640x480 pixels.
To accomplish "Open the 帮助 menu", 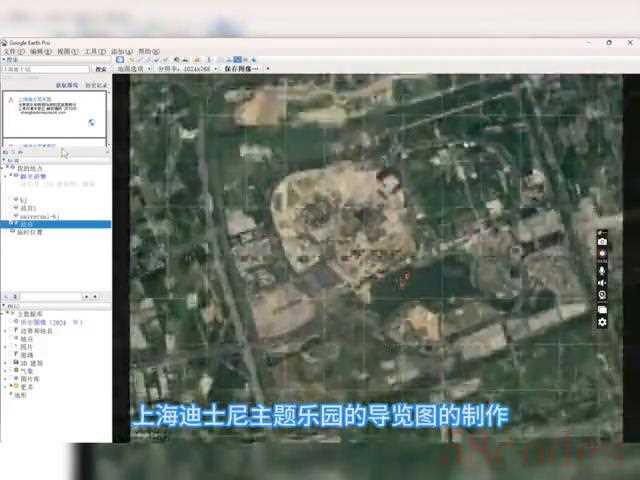I will (149, 52).
